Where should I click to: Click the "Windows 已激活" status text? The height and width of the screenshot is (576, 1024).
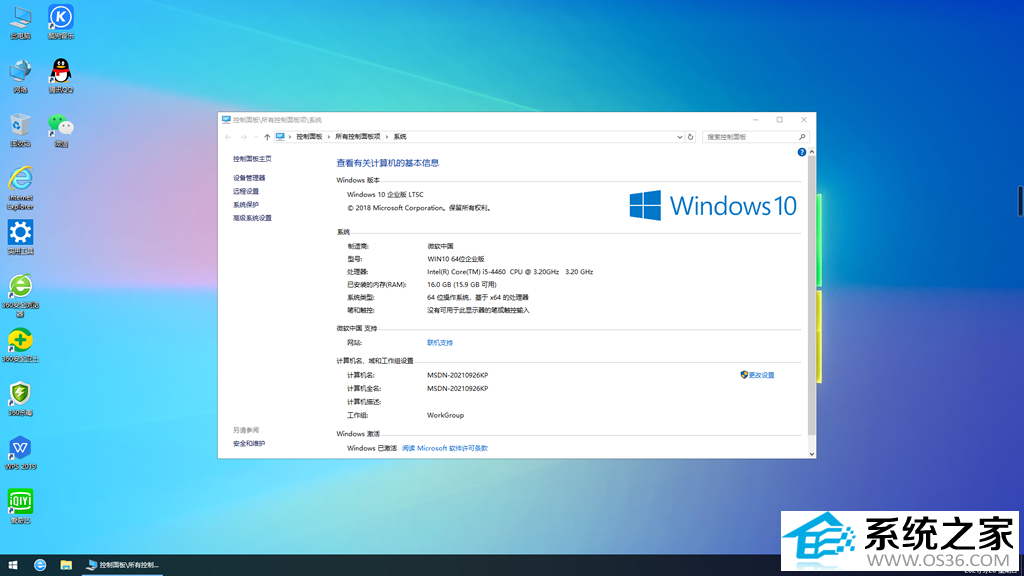372,449
